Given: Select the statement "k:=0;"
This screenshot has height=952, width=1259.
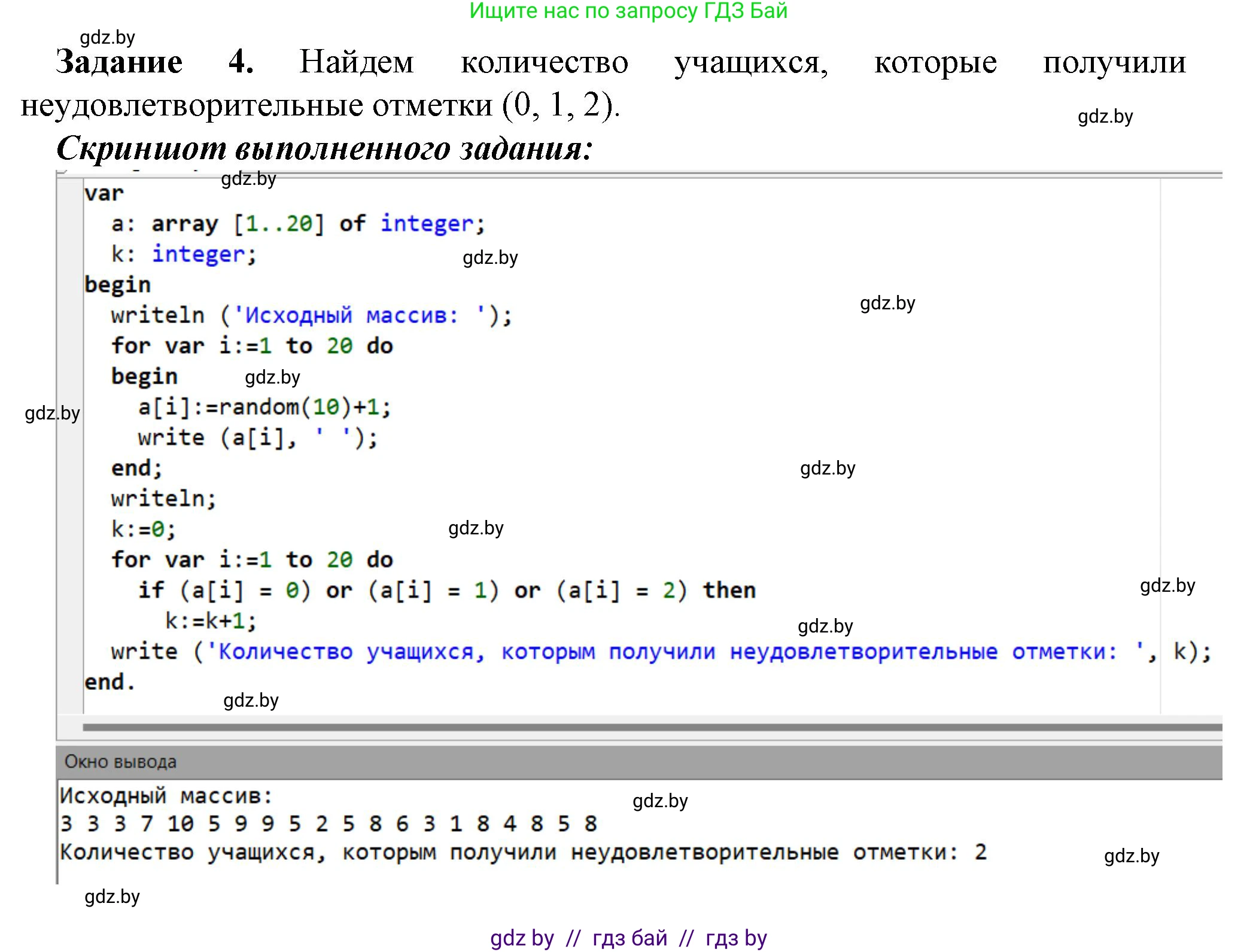Looking at the screenshot, I should [x=142, y=528].
